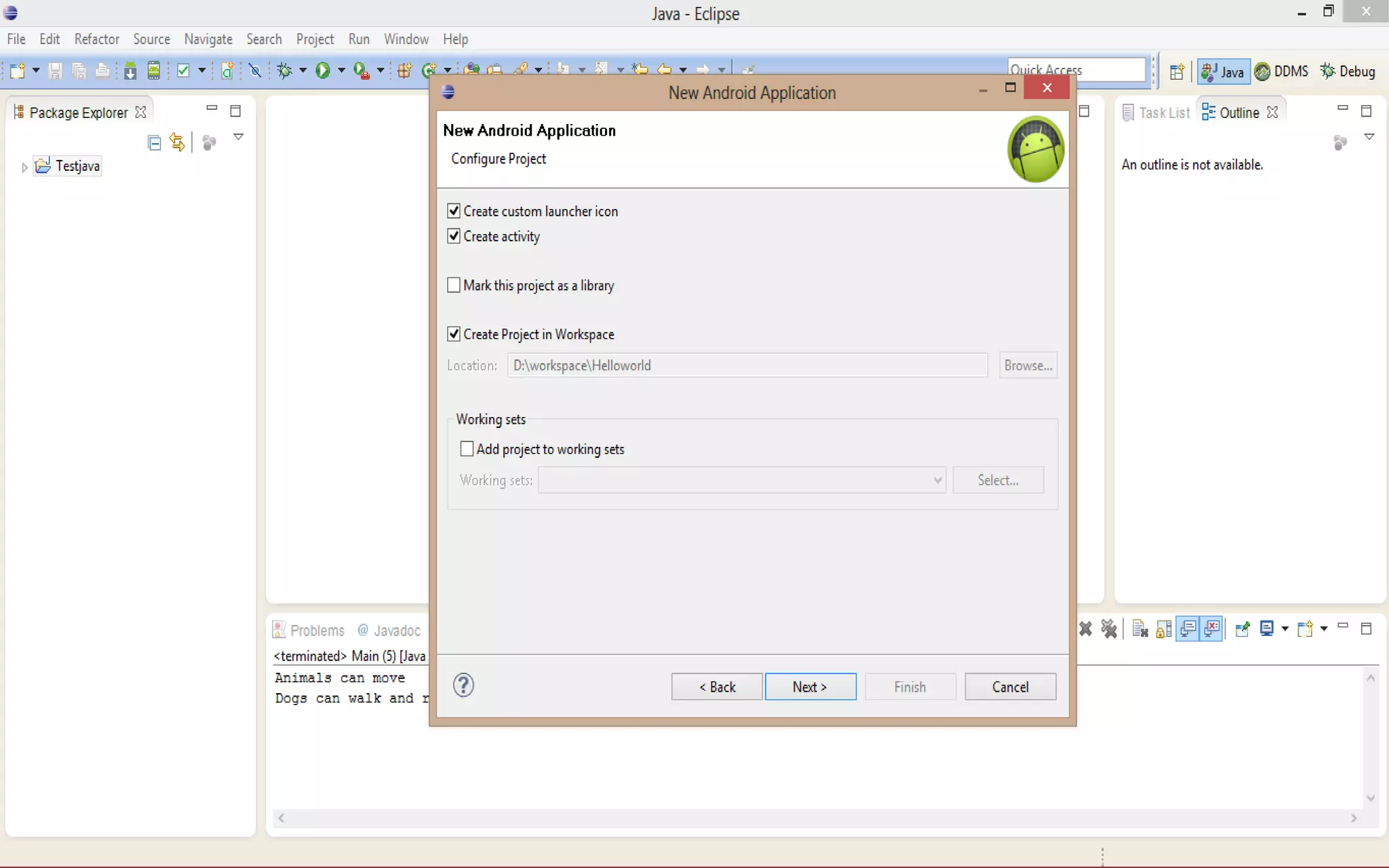Uncheck Create Project in Workspace
This screenshot has width=1389, height=868.
pos(454,334)
